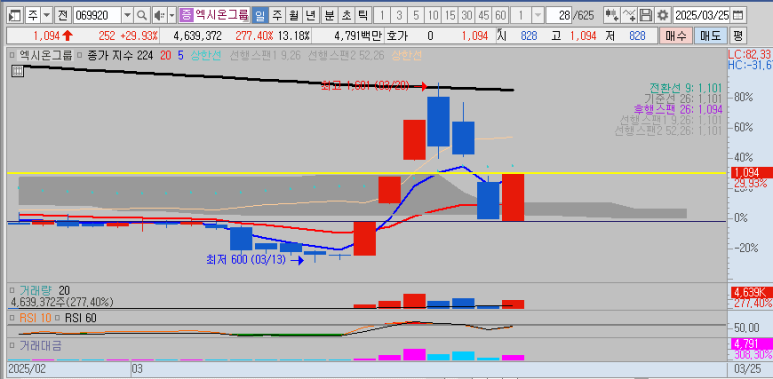Open the settings gear icon
Screen dimensions: 773x379
click(664, 16)
